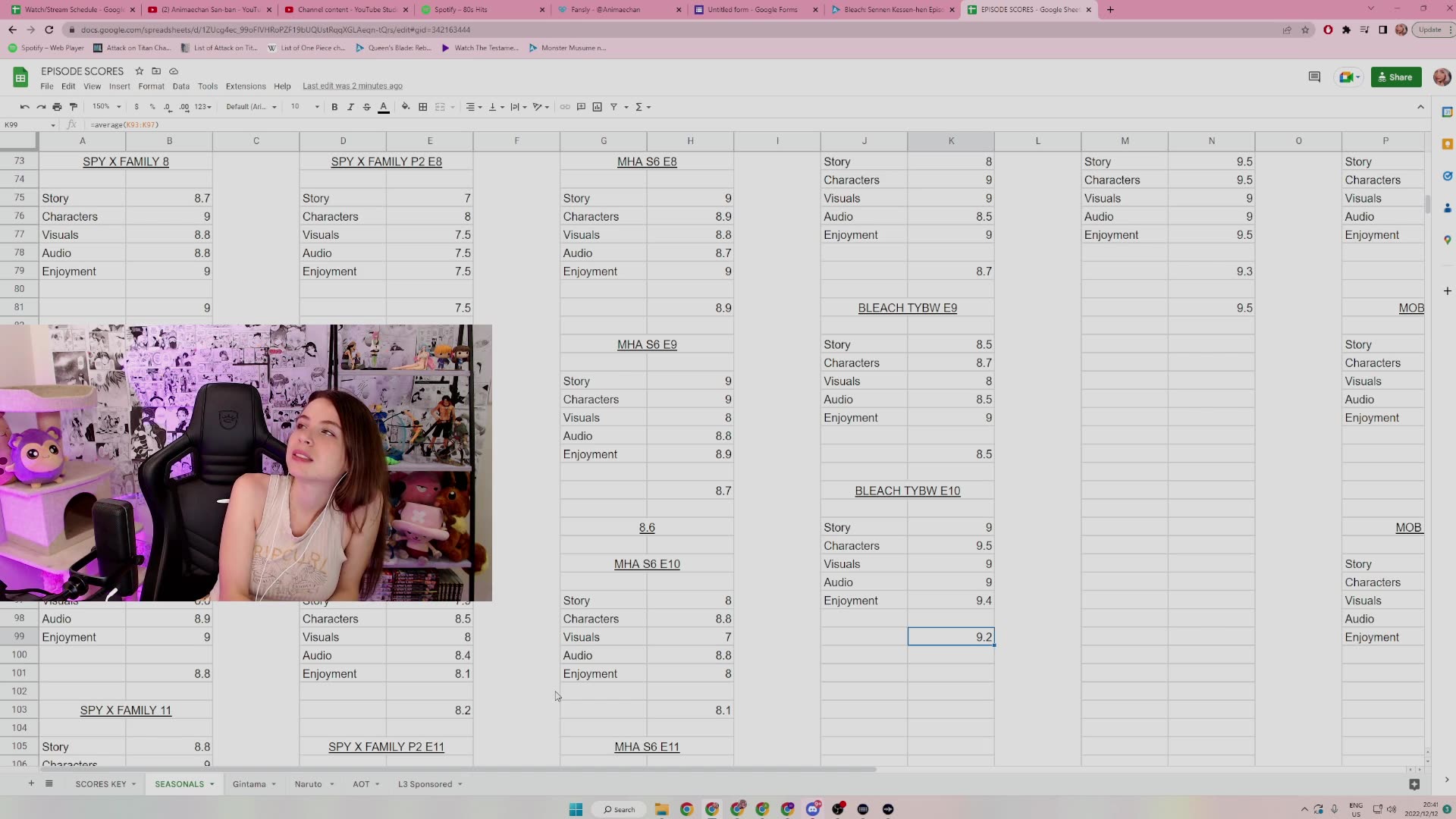Click the paint format icon
1456x819 pixels.
pos(74,107)
